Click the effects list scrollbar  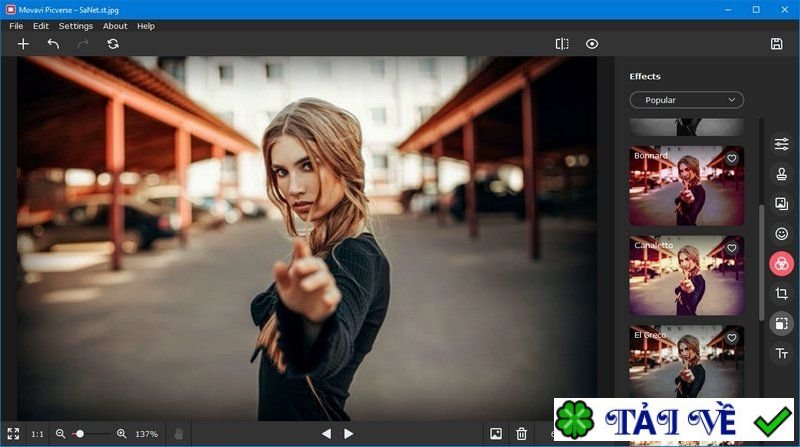[x=761, y=262]
